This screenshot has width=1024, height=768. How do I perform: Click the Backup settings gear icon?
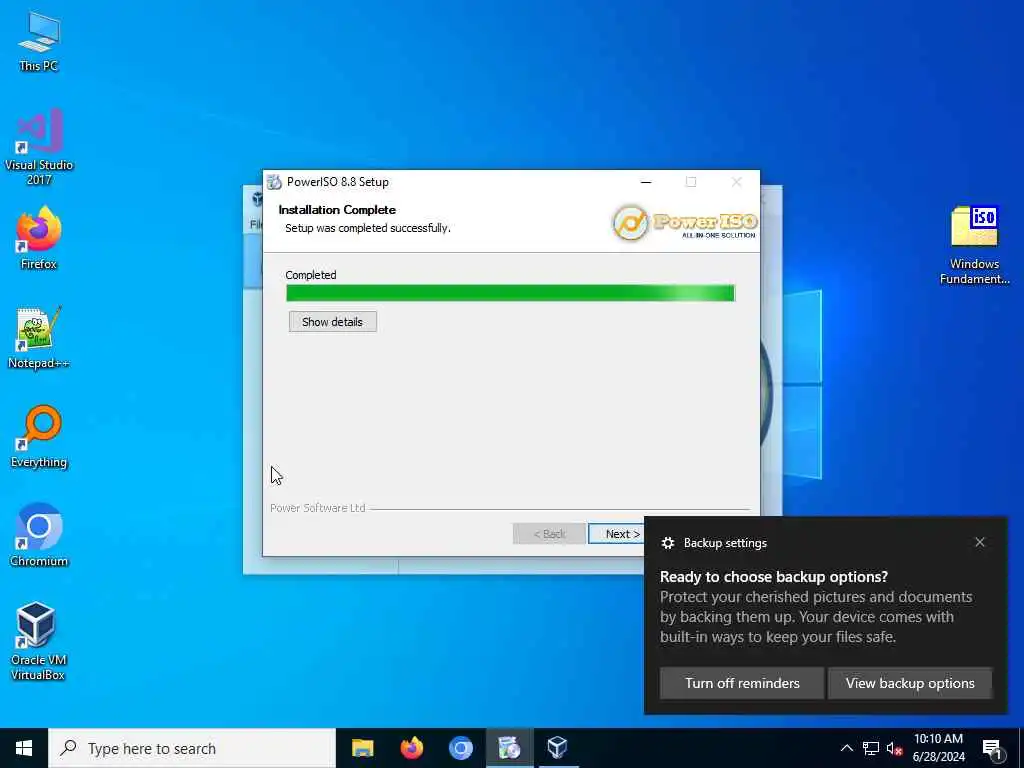[667, 543]
